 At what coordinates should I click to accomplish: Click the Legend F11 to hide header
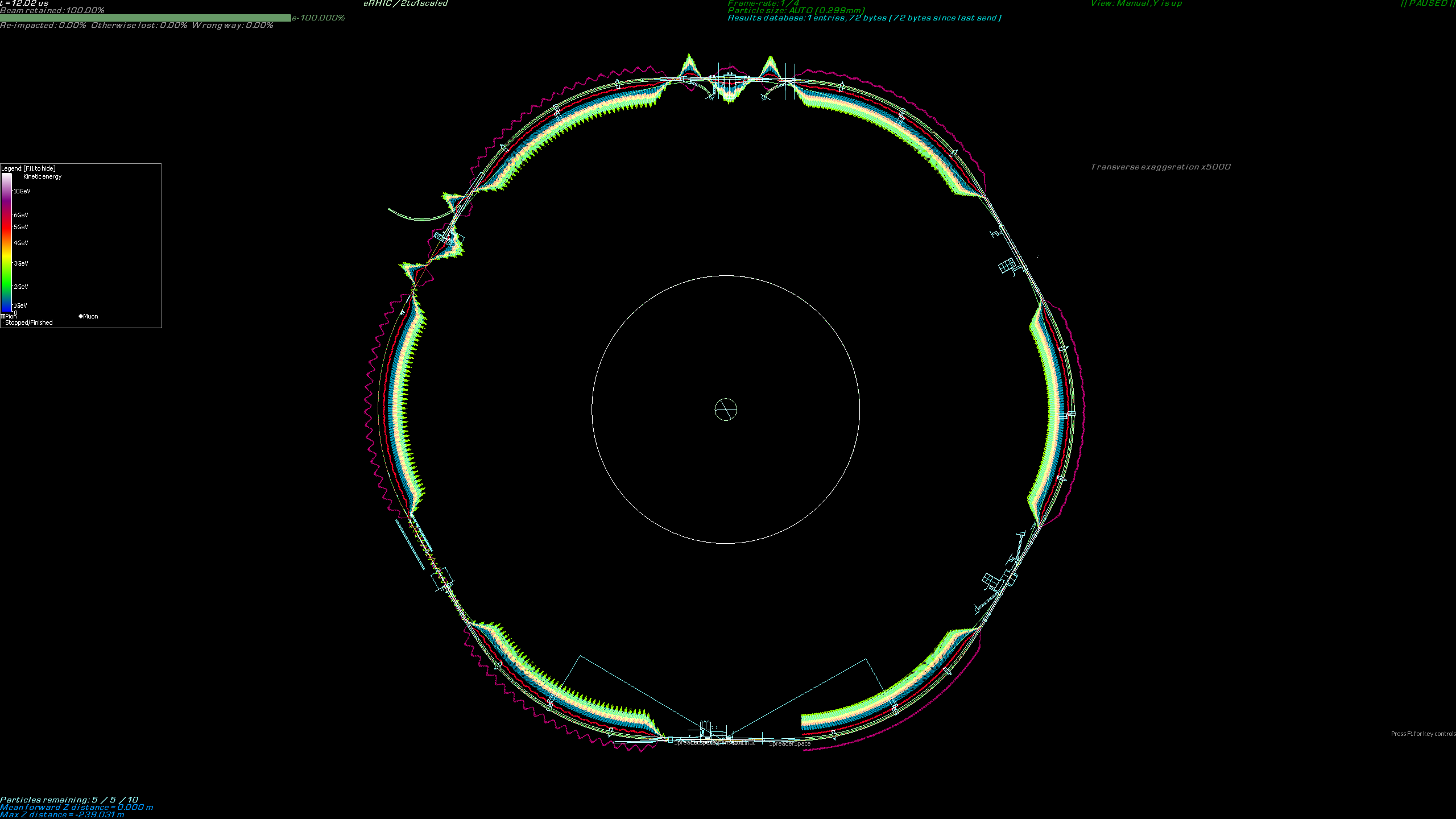[28, 169]
